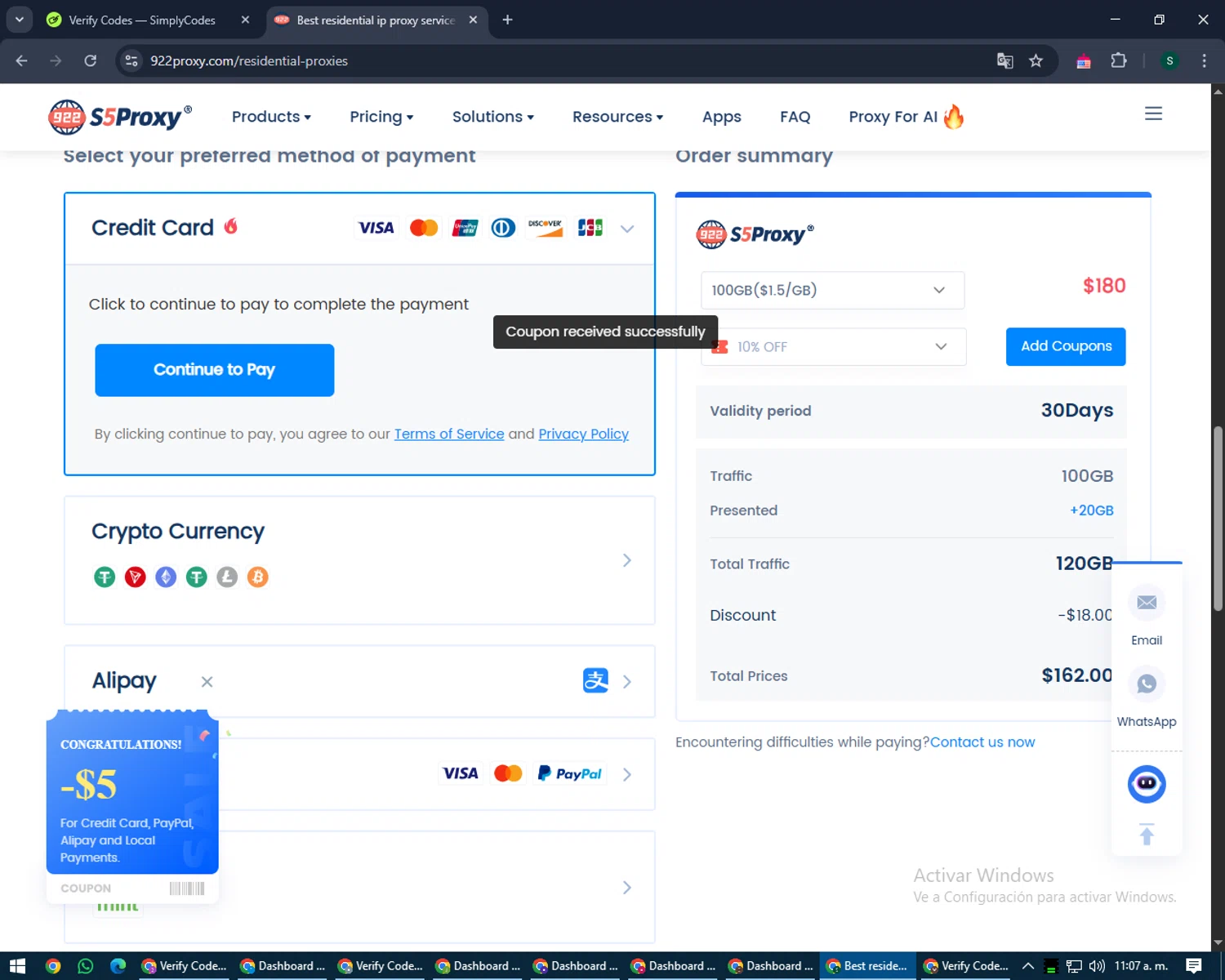The height and width of the screenshot is (980, 1225).
Task: Expand the bottom payment method arrow
Action: (x=627, y=887)
